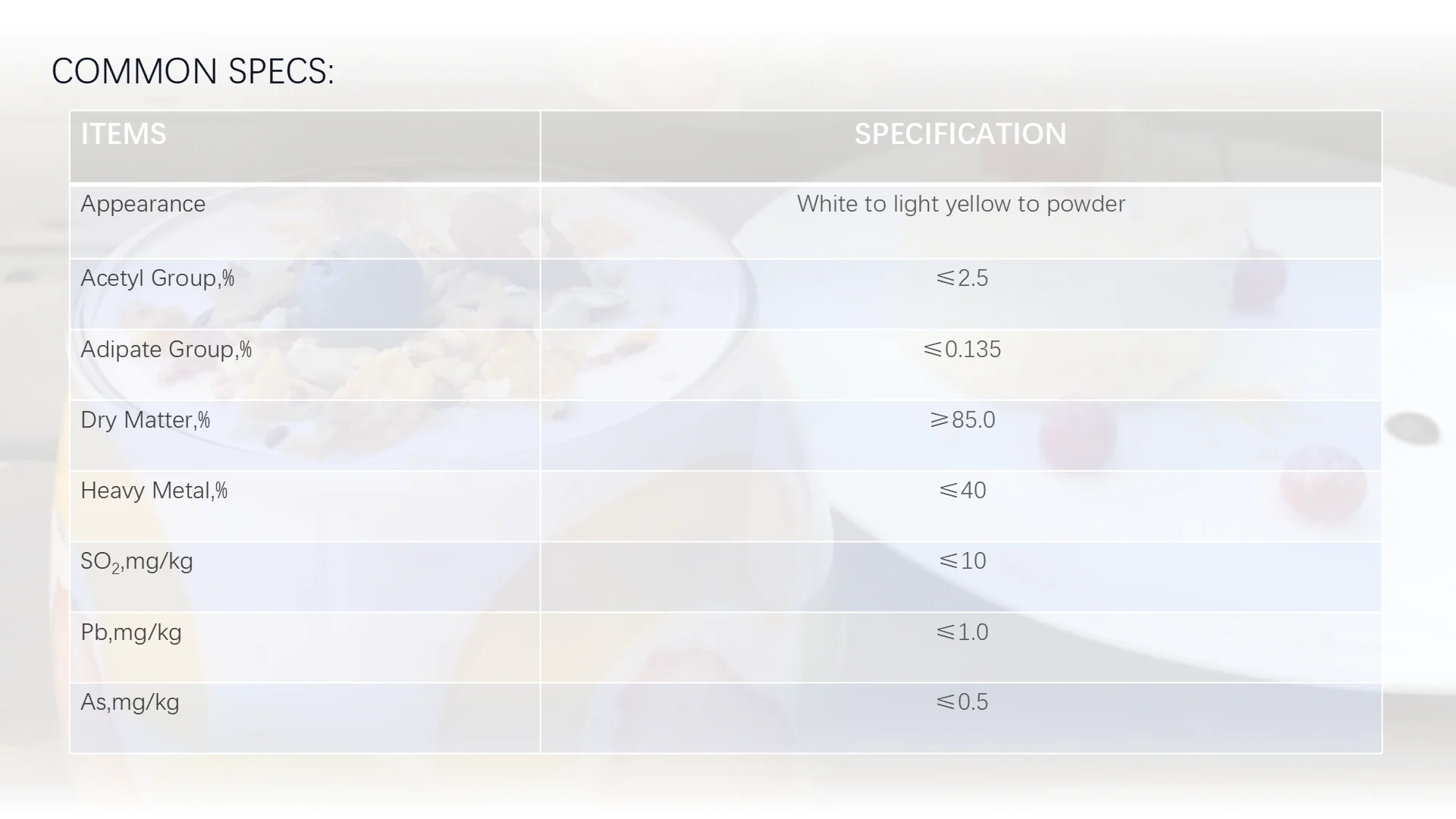This screenshot has height=819, width=1456.
Task: Click 'White to light yellow to powder' text
Action: click(x=961, y=204)
